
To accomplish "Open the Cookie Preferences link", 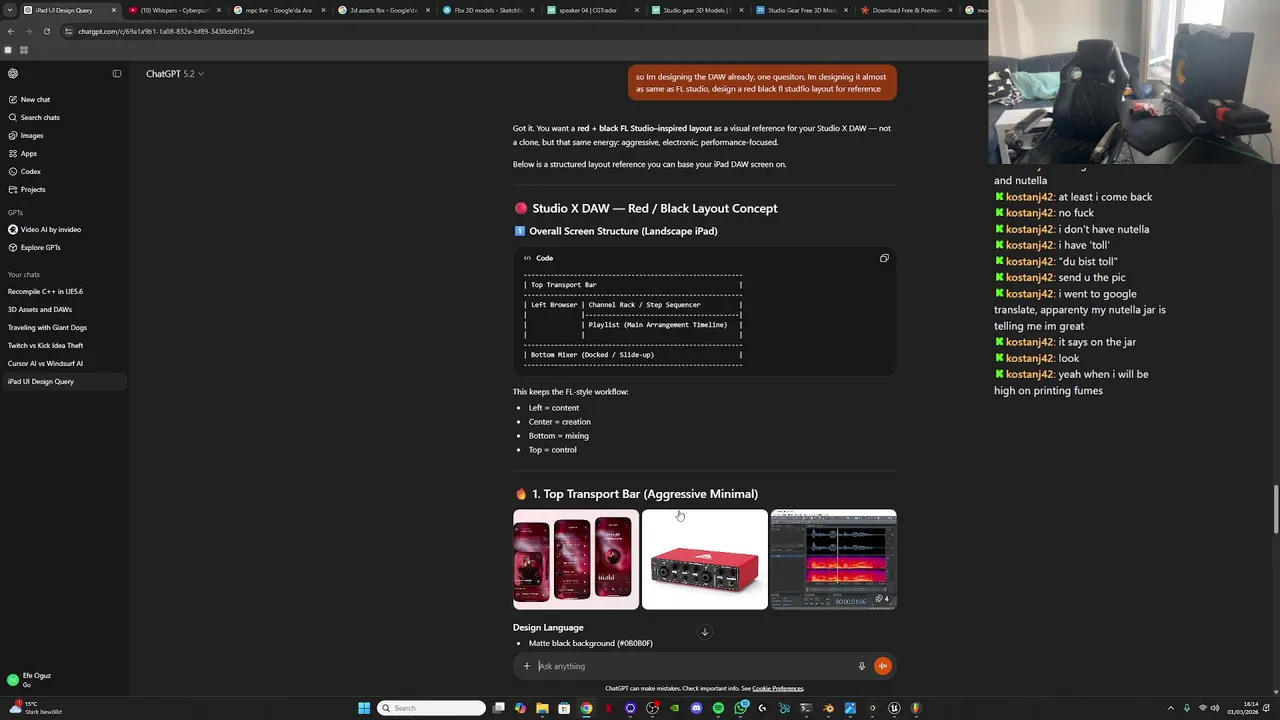I will point(778,688).
